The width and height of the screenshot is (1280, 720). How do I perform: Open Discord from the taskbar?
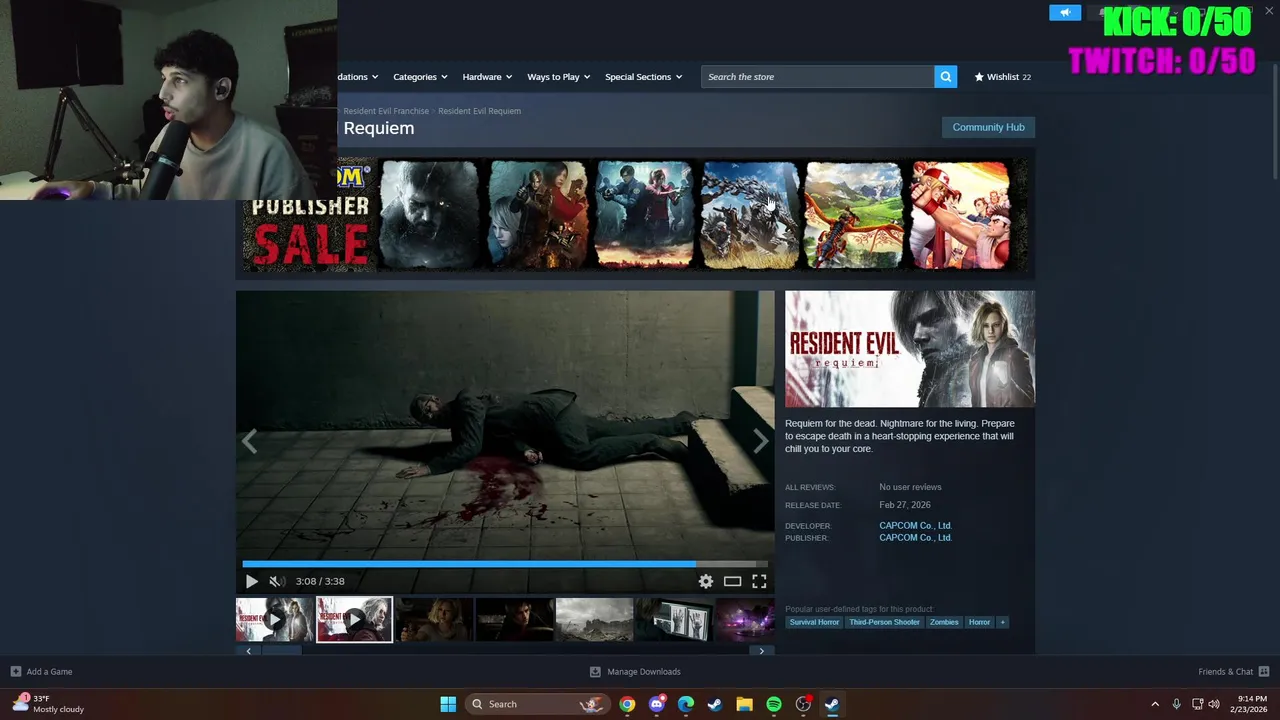[x=656, y=704]
